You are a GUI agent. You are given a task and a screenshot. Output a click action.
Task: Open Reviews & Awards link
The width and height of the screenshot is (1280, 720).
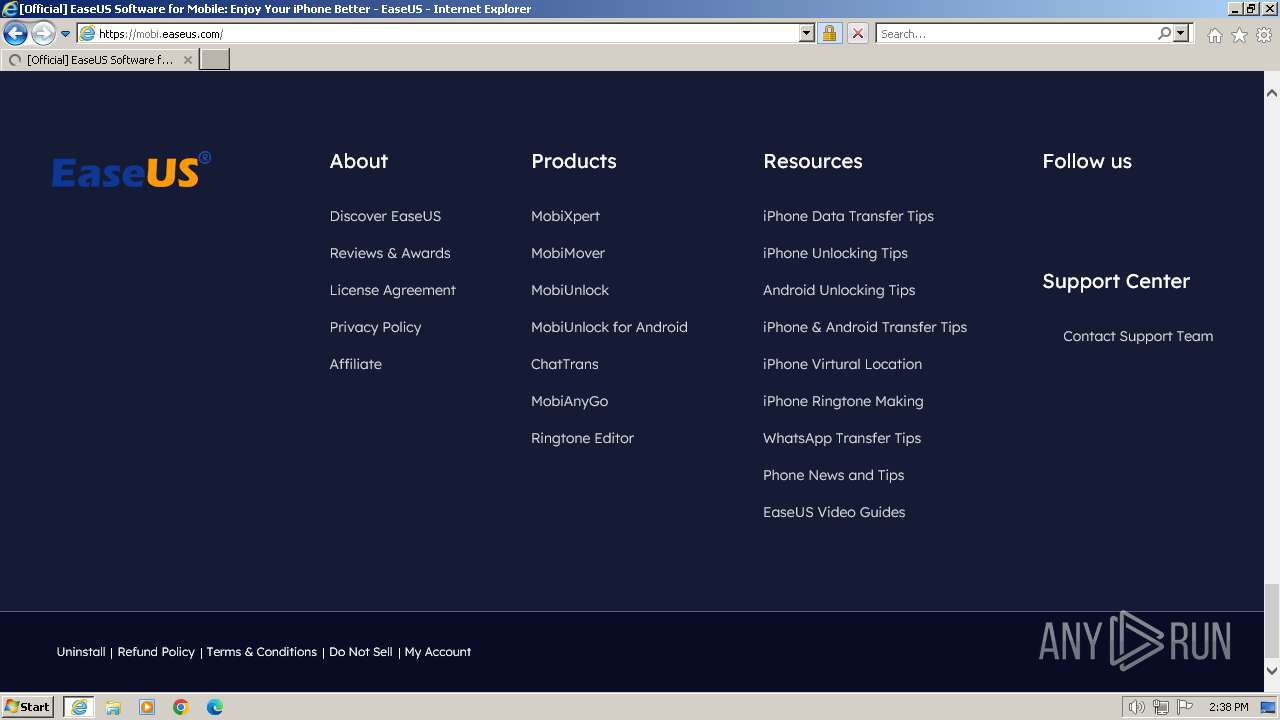(x=390, y=253)
